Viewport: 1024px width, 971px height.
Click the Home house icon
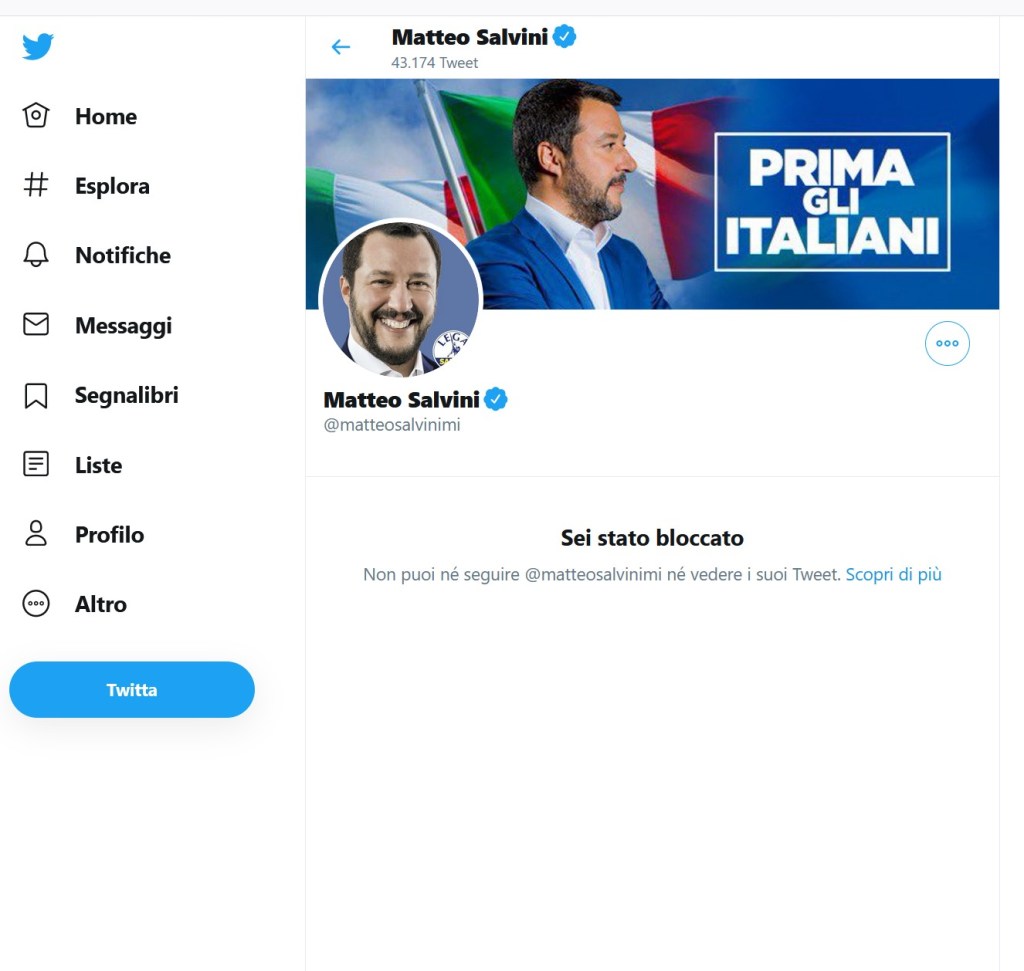tap(36, 116)
